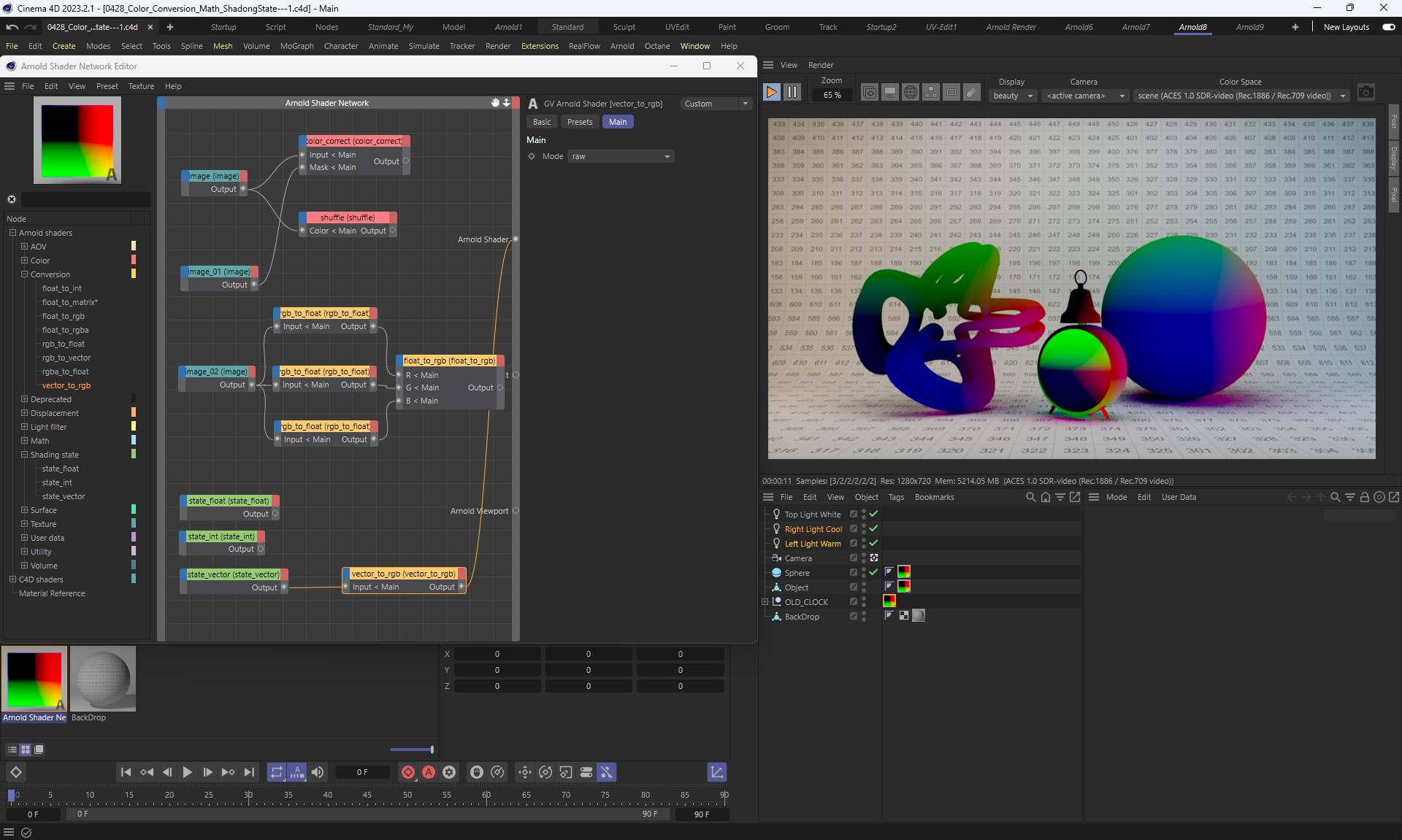
Task: Click the globe icon in IPR toolbar
Action: click(910, 93)
